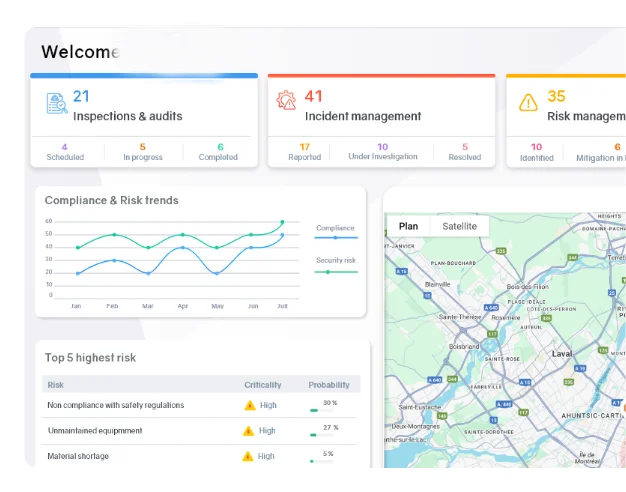Select the 4 Scheduled inspections stat
This screenshot has height=492, width=626.
[65, 152]
